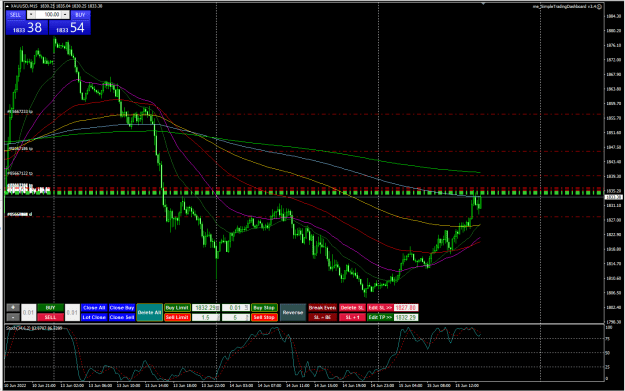Click the SimpleTradingDashboard expert advisor label
625x391 pixels.
pos(564,6)
